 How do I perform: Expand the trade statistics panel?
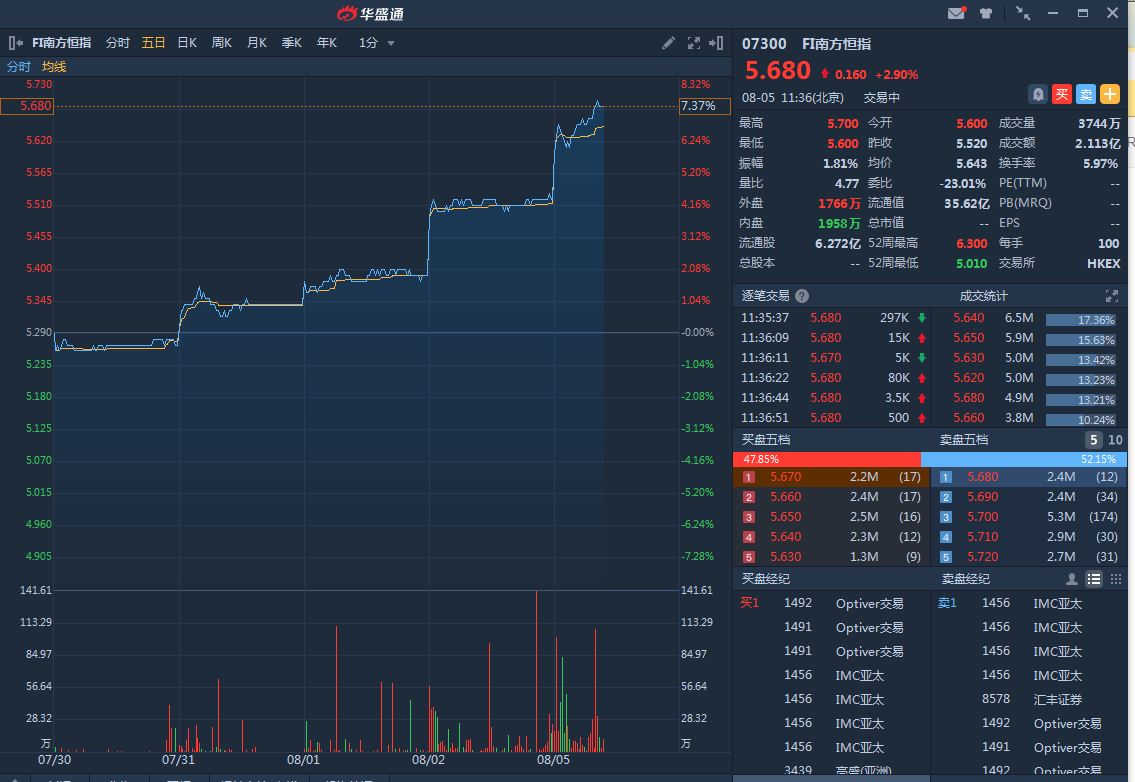tap(1111, 296)
